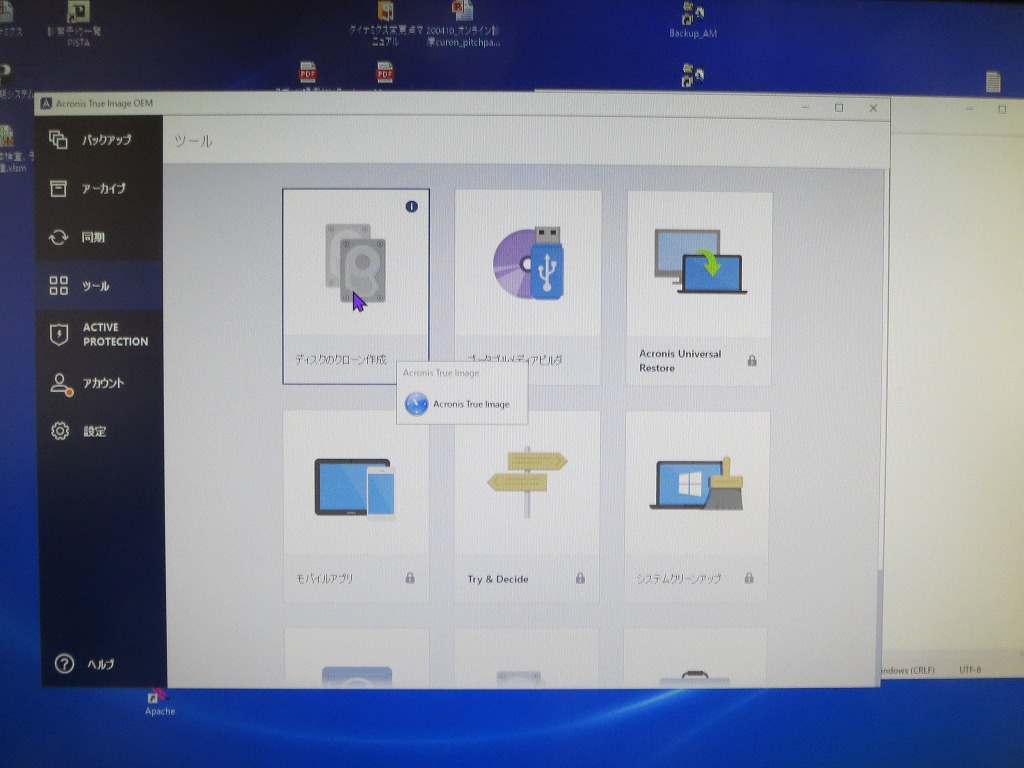Screen dimensions: 1024x768
Task: Click the lock icon on Universal Restore
Action: pyautogui.click(x=752, y=360)
